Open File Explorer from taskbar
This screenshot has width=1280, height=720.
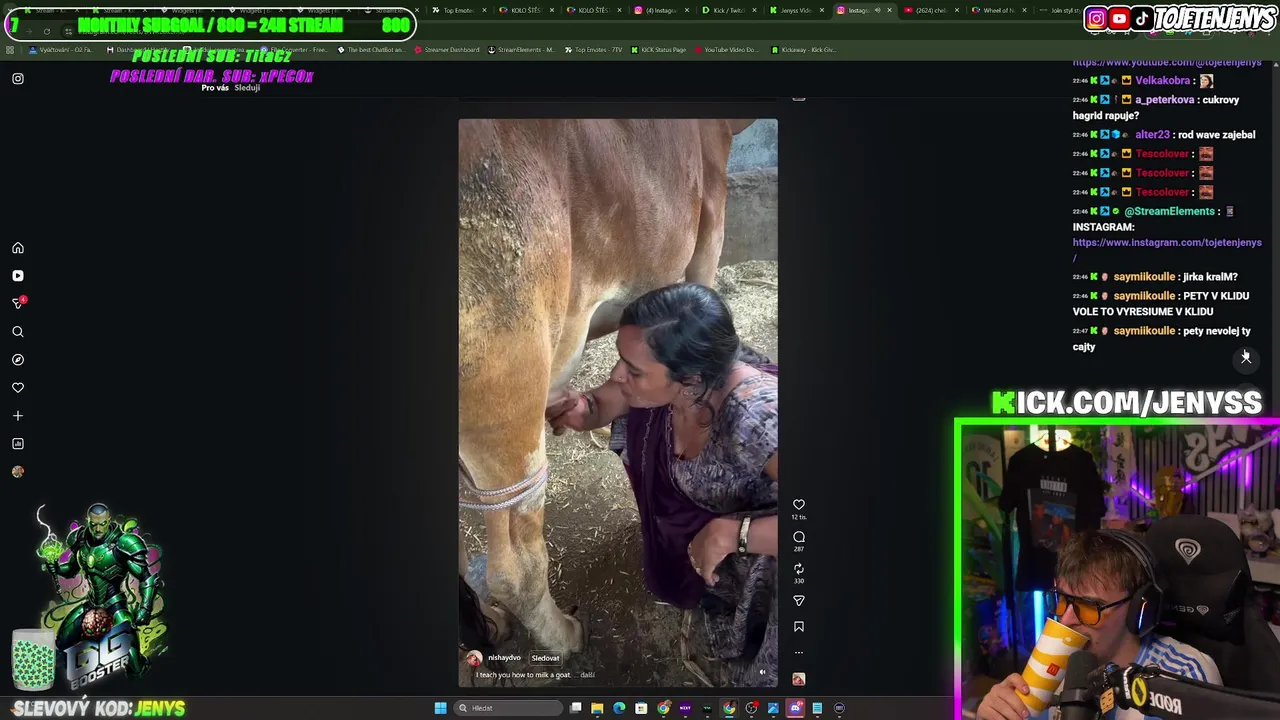(x=597, y=708)
